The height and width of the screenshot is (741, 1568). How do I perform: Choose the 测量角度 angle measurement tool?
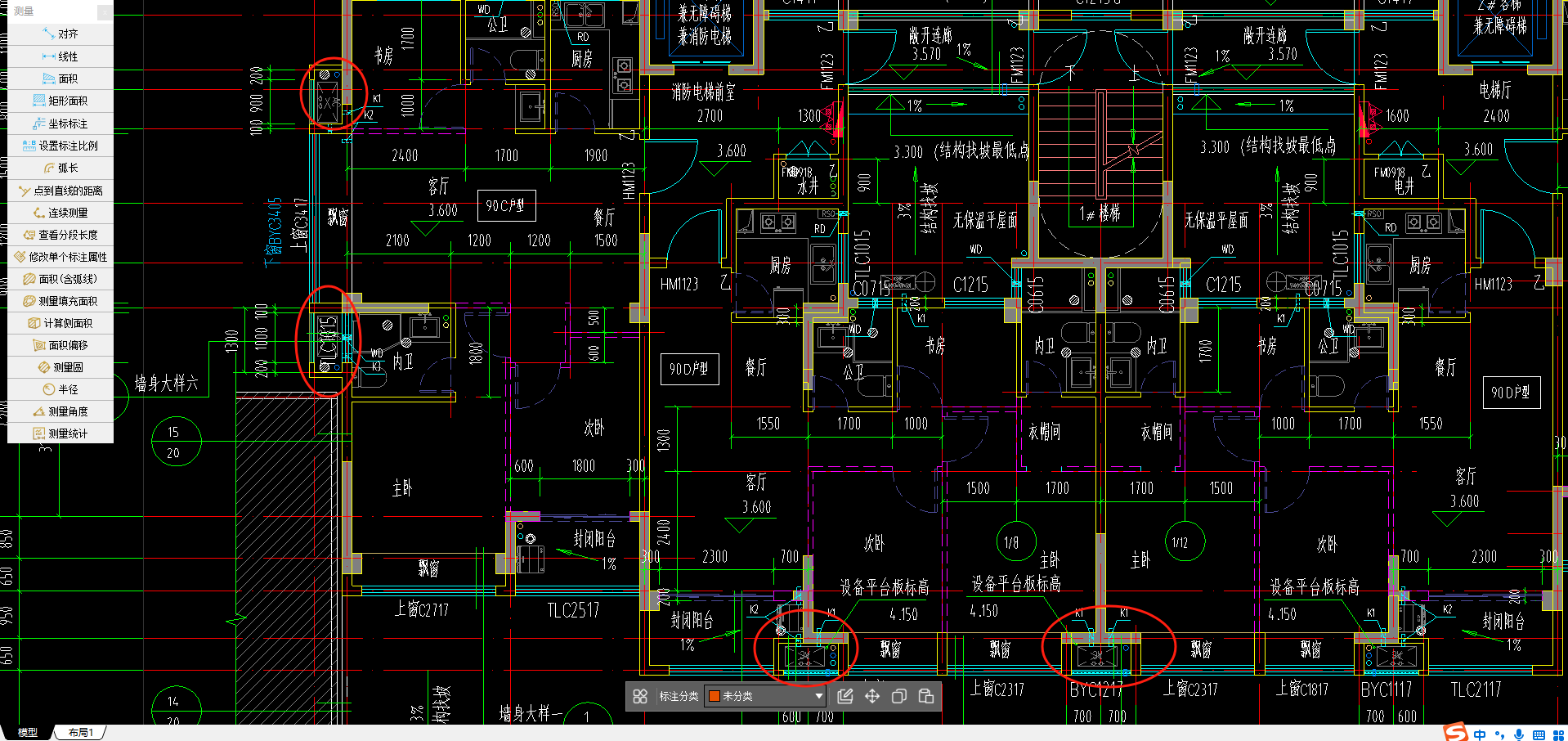point(60,411)
